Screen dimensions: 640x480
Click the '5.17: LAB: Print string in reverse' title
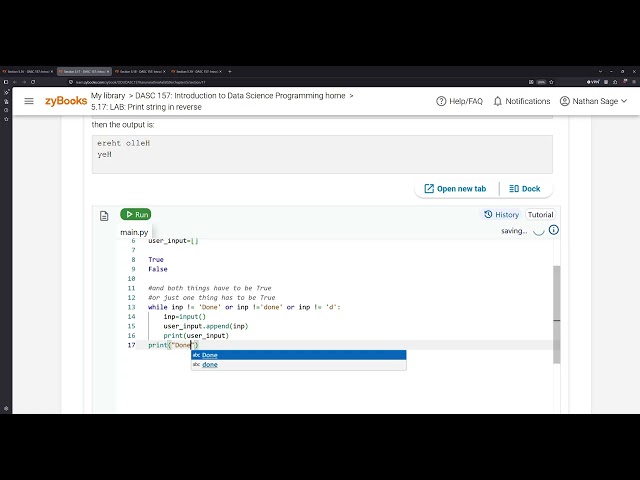tap(146, 107)
